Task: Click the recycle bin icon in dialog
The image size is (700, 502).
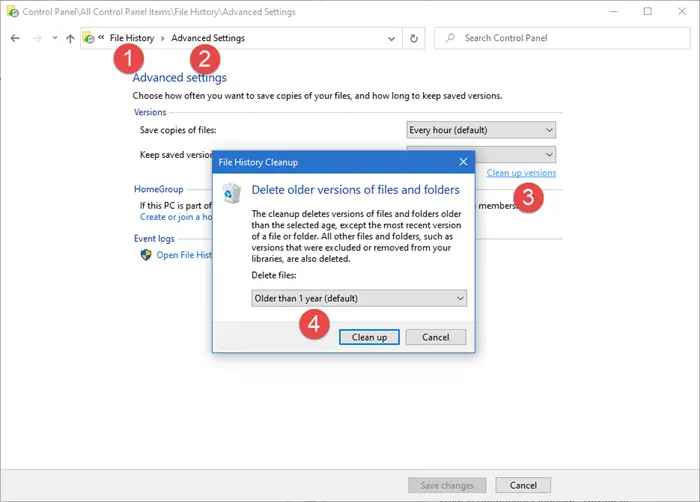Action: tap(232, 193)
